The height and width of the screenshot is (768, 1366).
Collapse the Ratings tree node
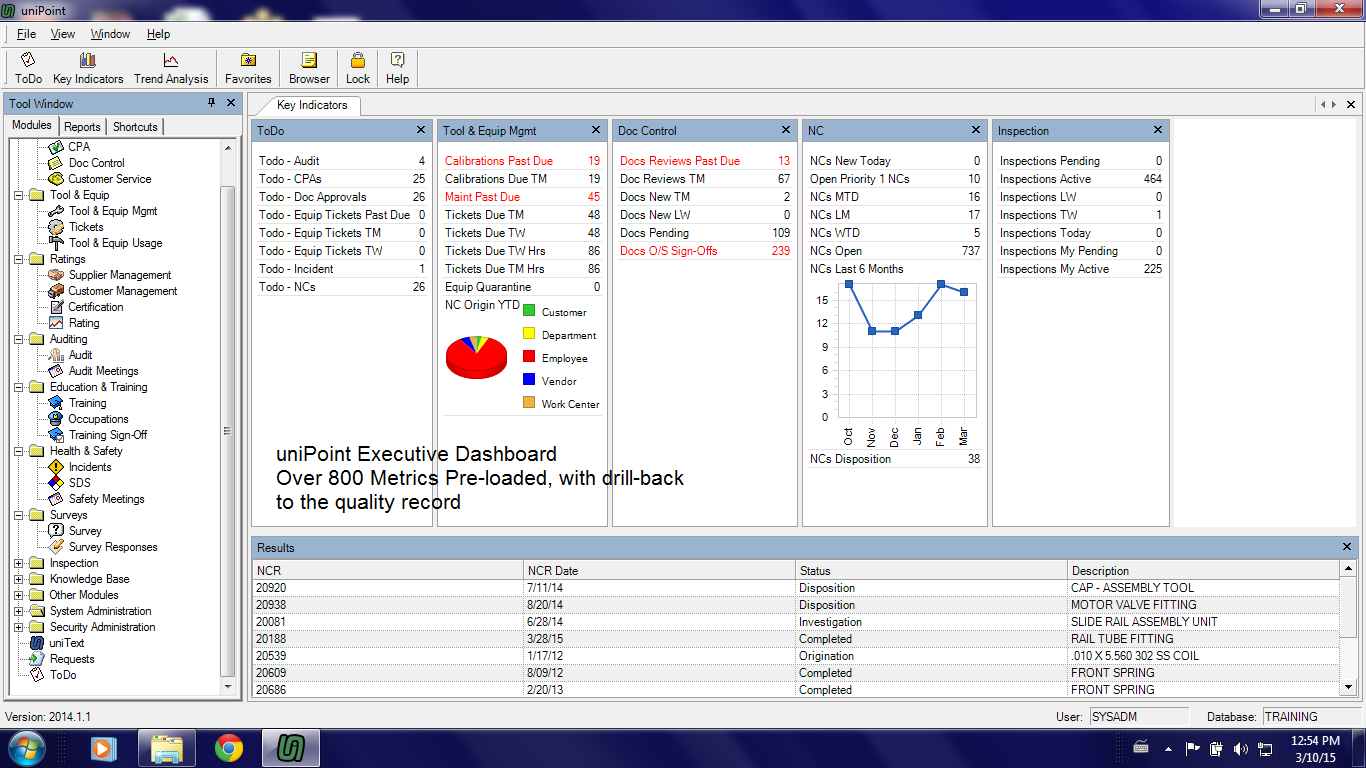click(19, 259)
